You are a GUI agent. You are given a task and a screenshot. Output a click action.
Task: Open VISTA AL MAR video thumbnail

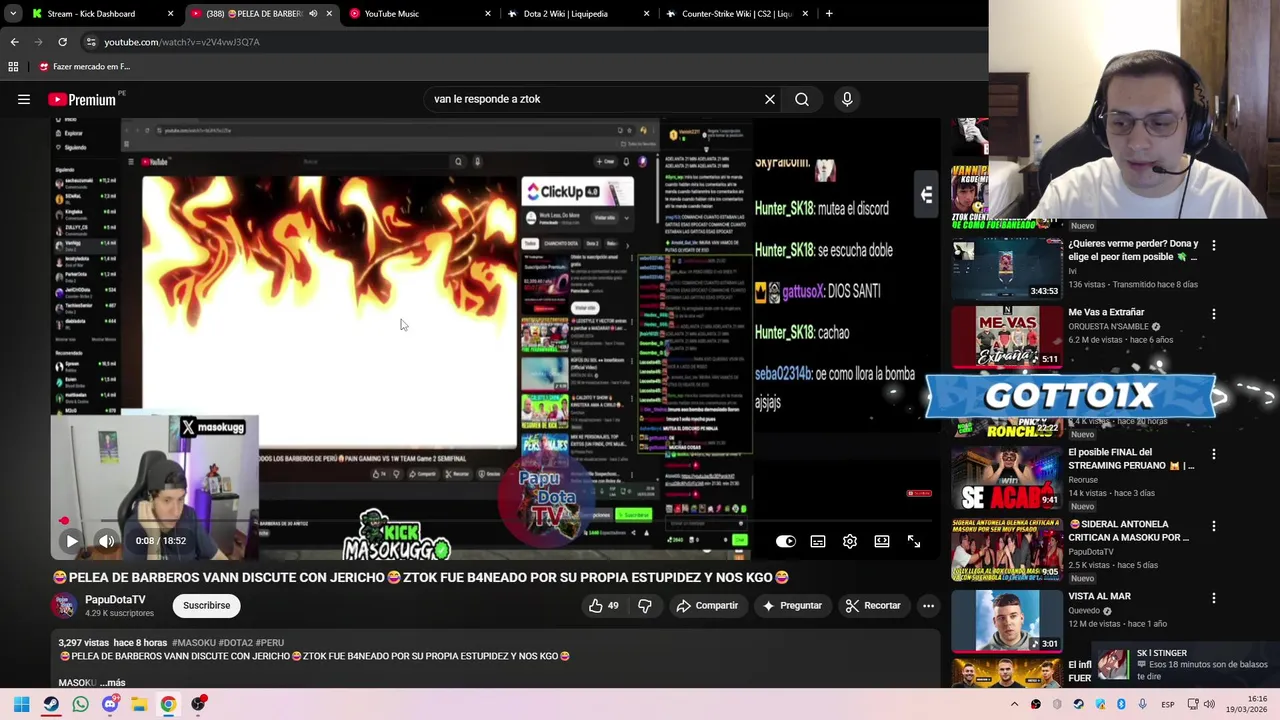coord(1006,621)
